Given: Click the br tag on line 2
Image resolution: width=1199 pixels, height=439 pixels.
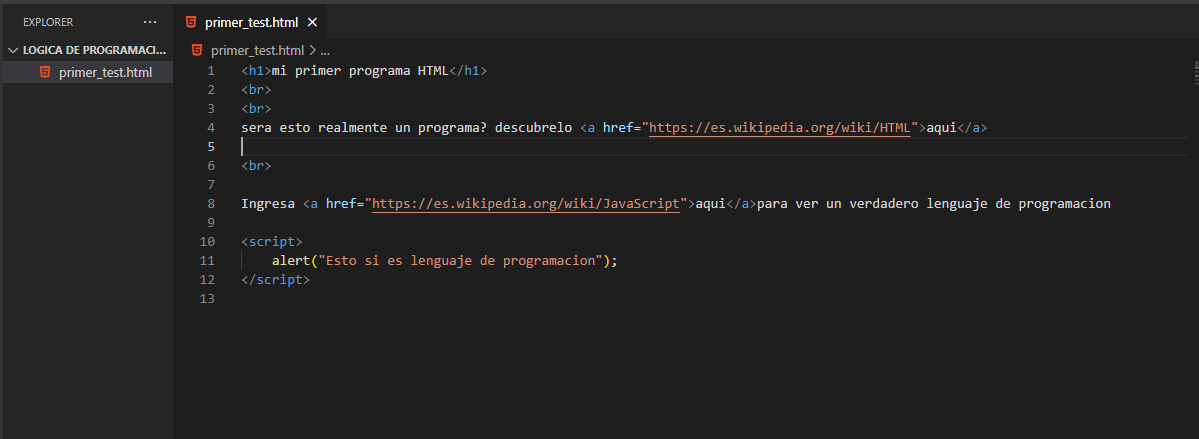Looking at the screenshot, I should coord(256,89).
